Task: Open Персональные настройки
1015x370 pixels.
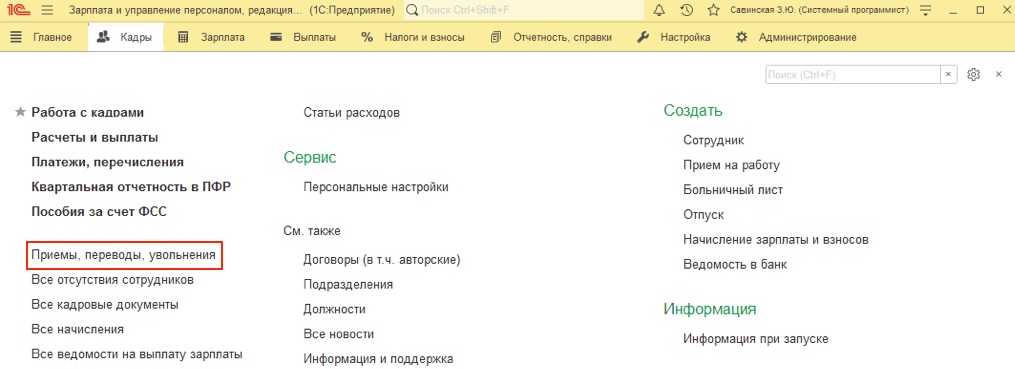Action: click(376, 188)
